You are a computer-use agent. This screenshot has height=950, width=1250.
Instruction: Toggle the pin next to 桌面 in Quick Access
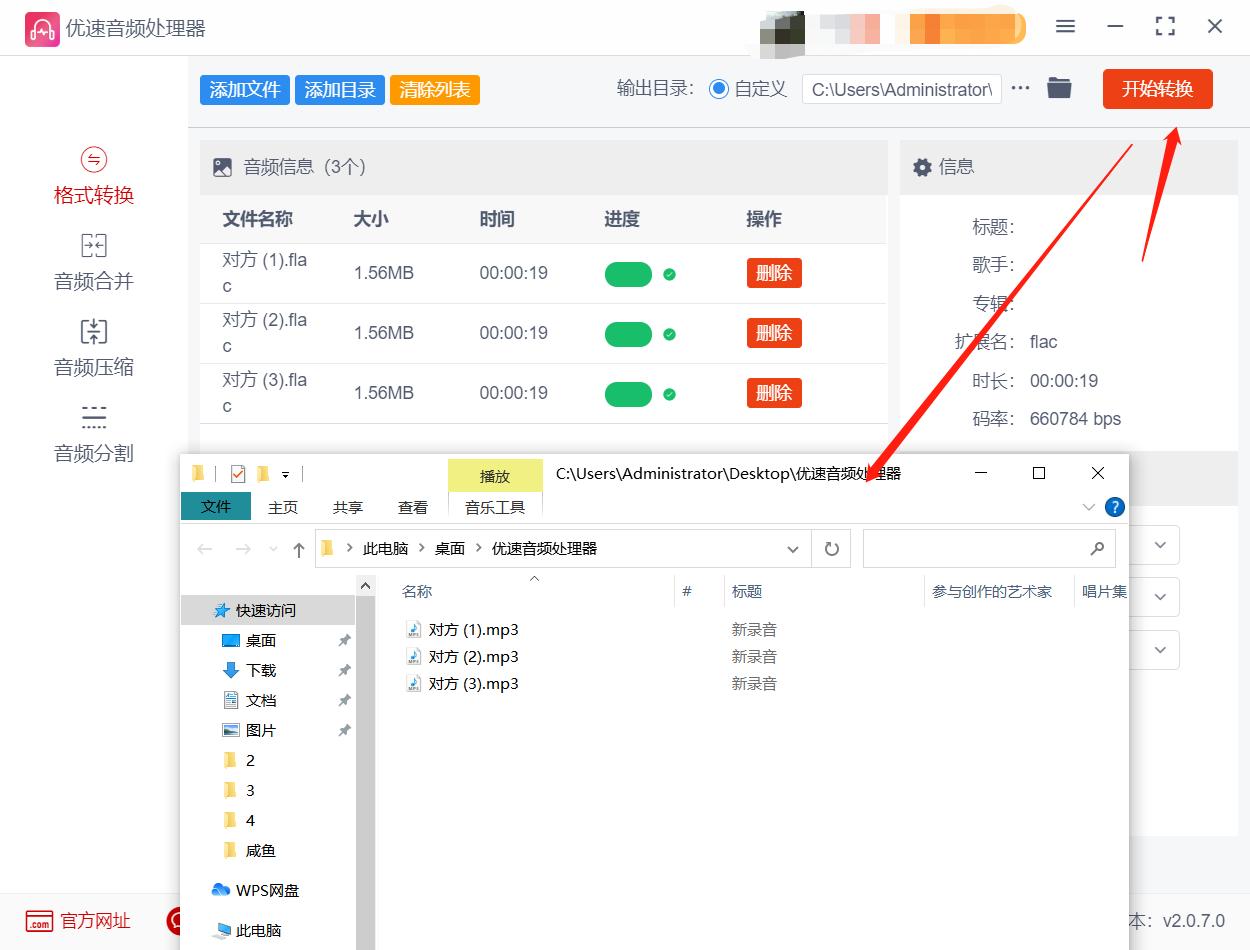click(x=345, y=639)
